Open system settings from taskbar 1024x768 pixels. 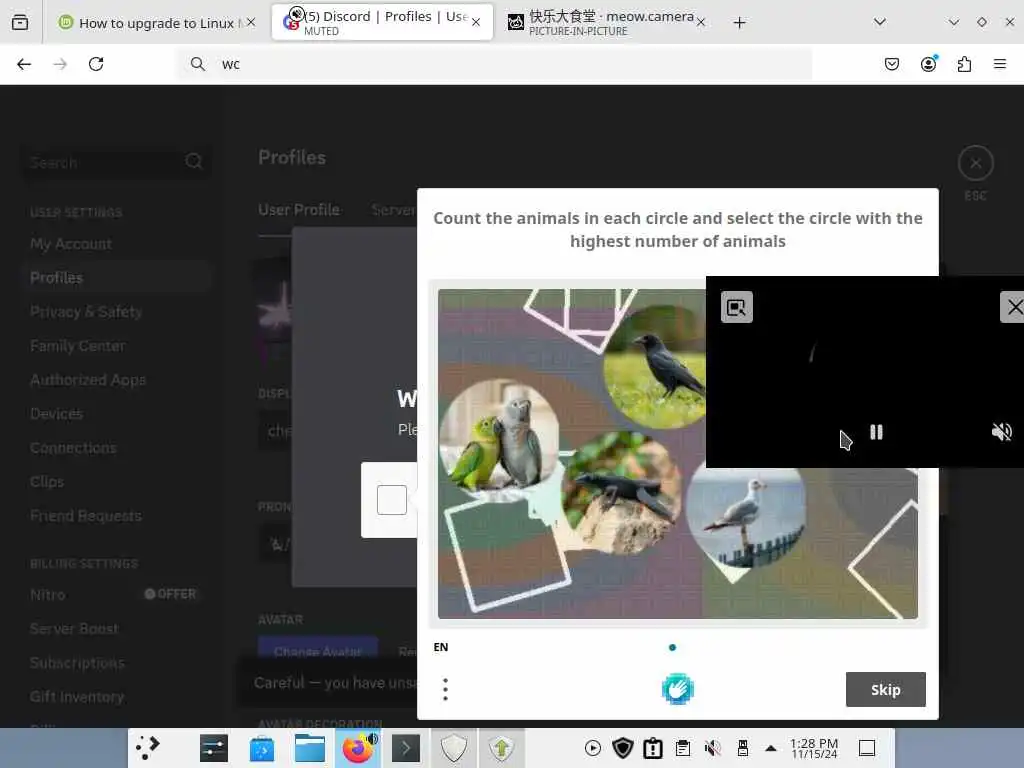[214, 748]
